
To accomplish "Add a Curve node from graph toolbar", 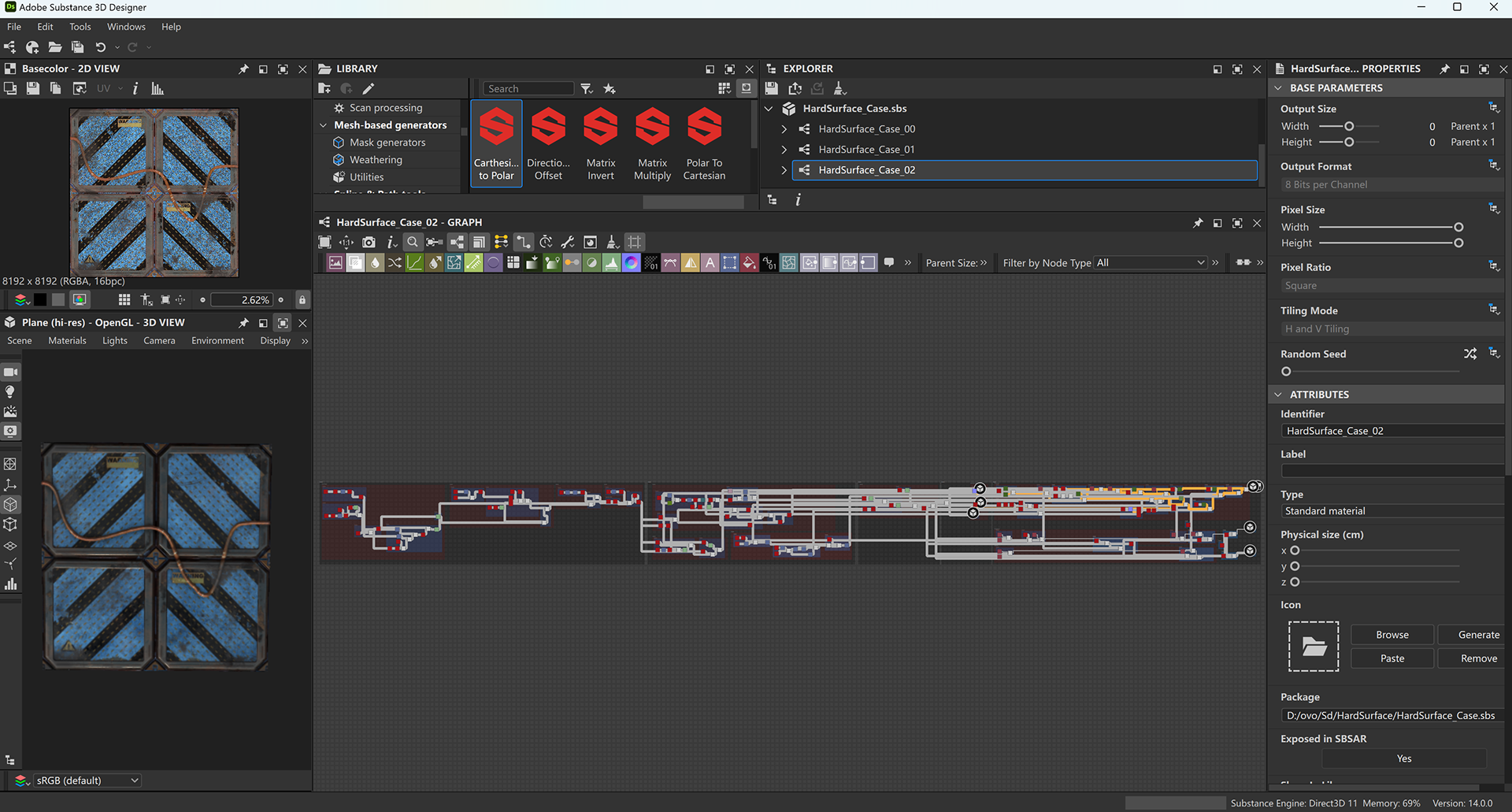I will 415,263.
